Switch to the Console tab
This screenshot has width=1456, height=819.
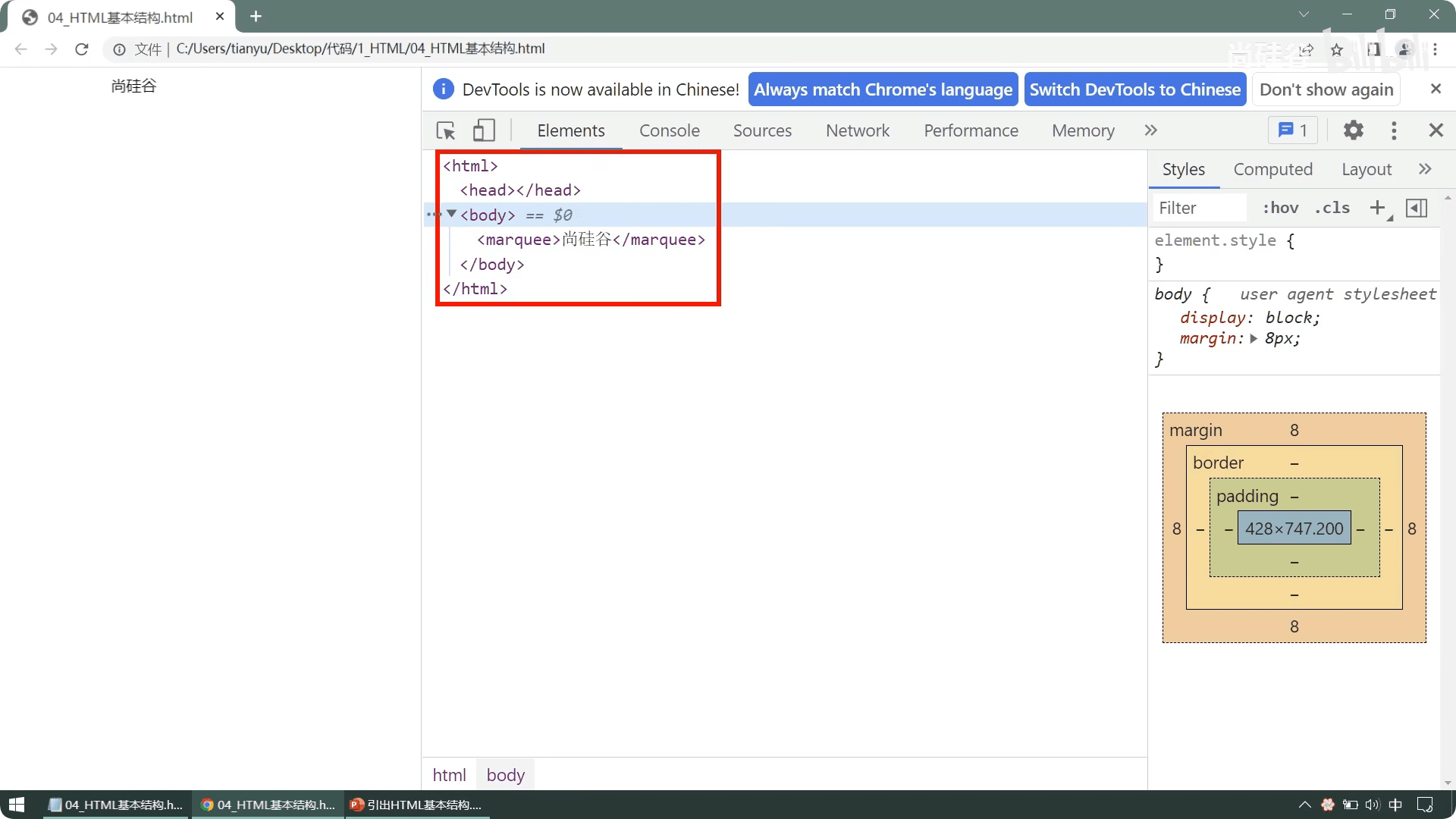tap(669, 130)
